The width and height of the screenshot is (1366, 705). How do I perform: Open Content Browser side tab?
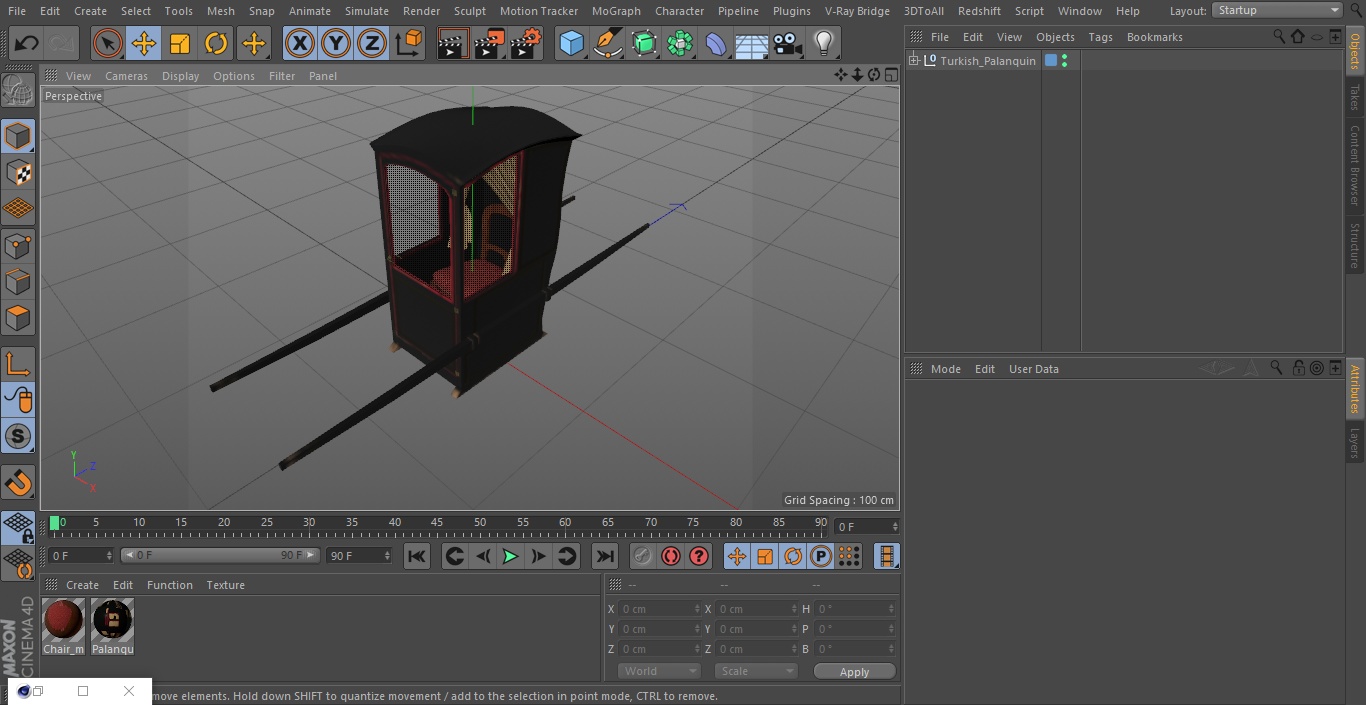[x=1355, y=165]
